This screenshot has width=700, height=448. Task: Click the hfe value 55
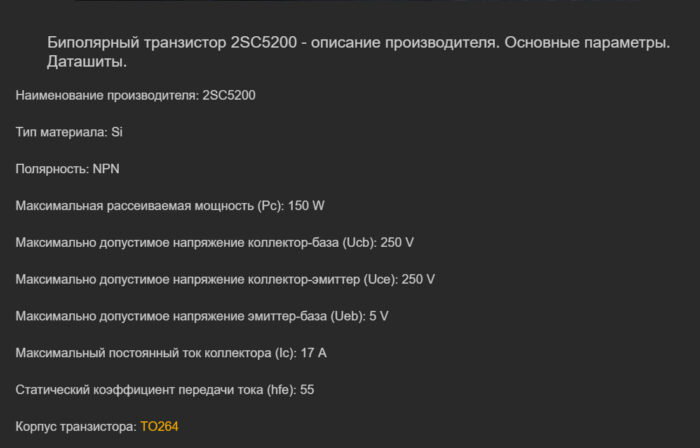[307, 390]
